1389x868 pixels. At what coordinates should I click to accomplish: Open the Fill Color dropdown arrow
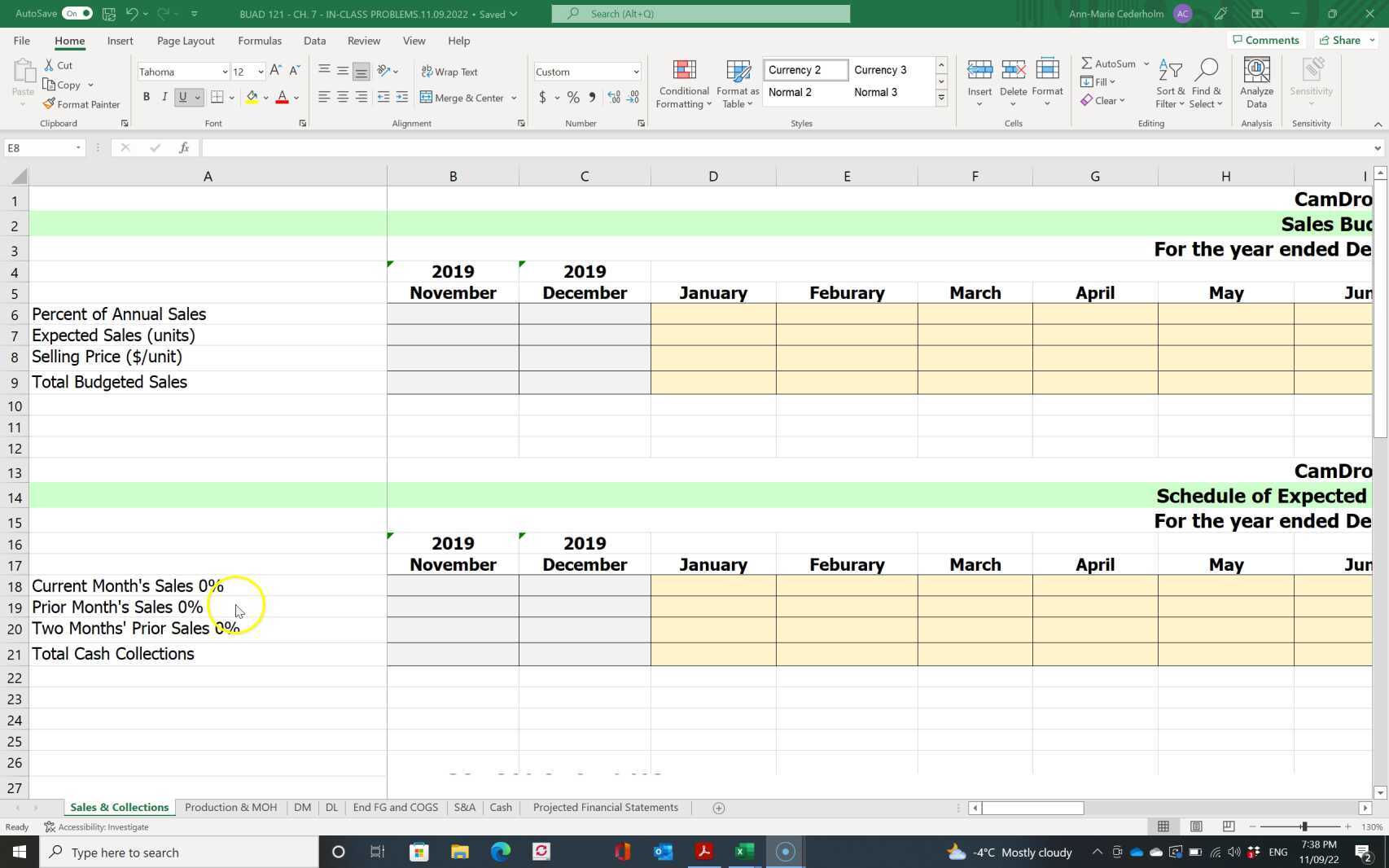265,98
